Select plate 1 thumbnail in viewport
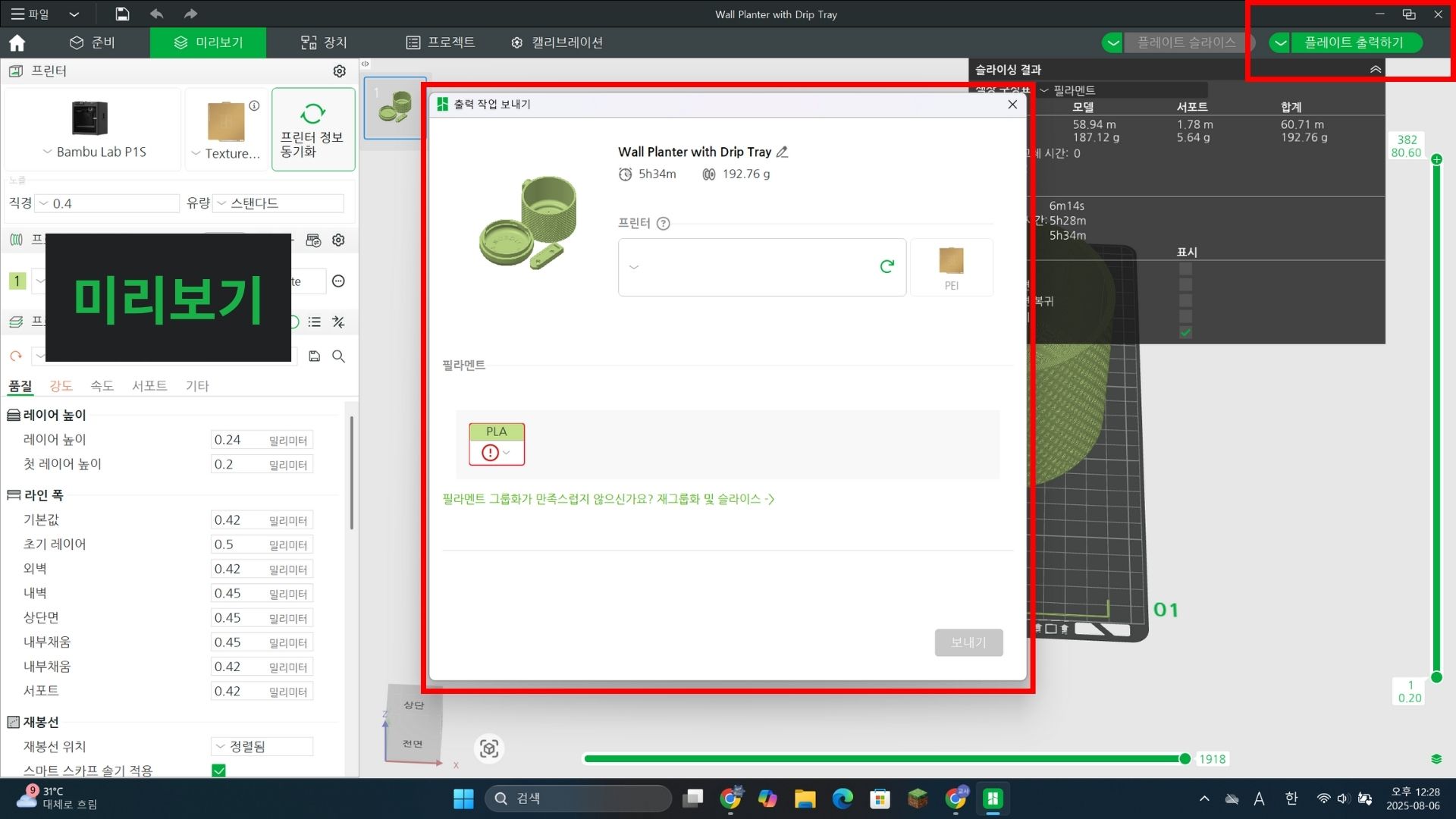Viewport: 1456px width, 819px height. pos(395,108)
